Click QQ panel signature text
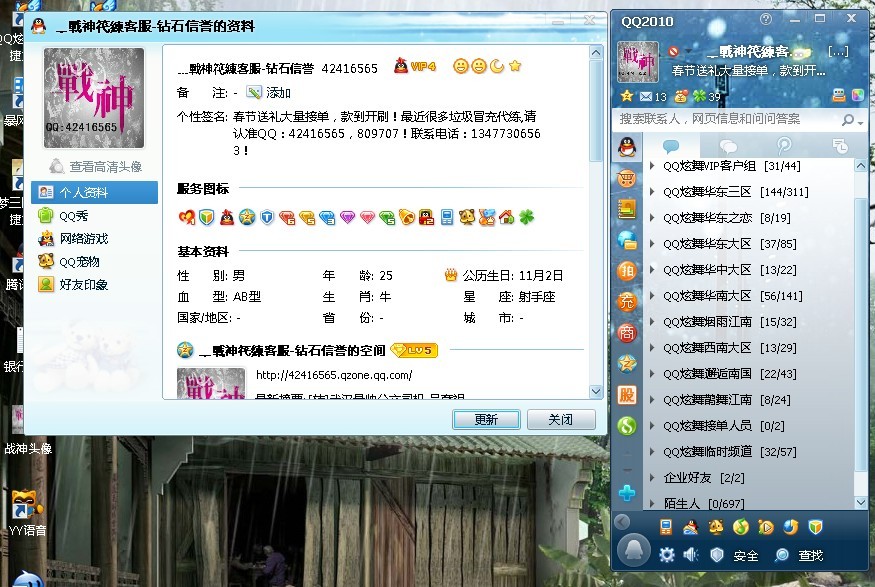The height and width of the screenshot is (587, 875). coord(748,71)
